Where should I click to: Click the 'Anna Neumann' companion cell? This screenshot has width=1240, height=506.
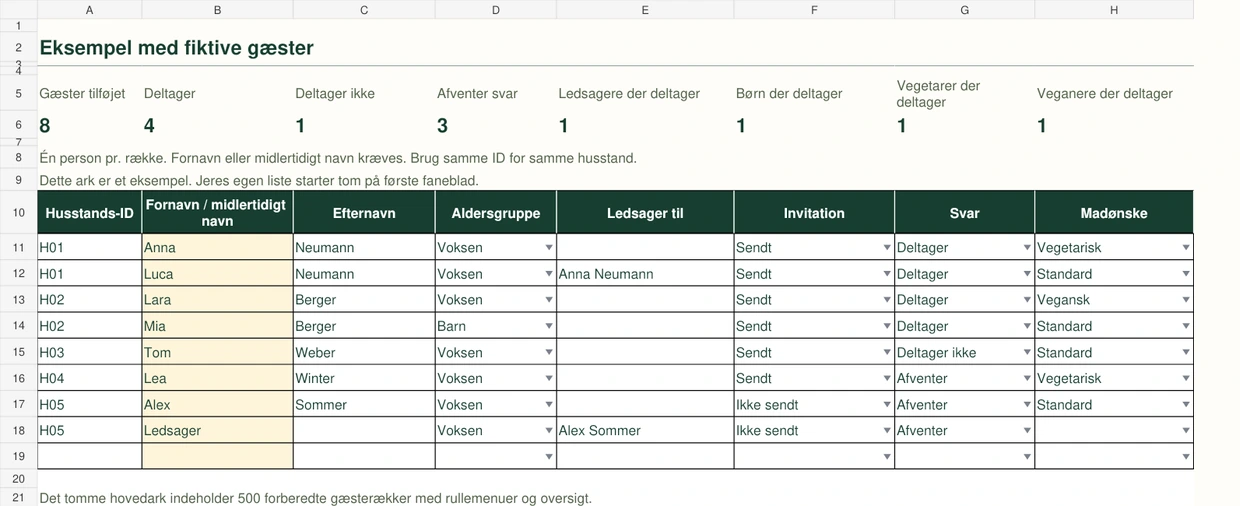tap(645, 274)
